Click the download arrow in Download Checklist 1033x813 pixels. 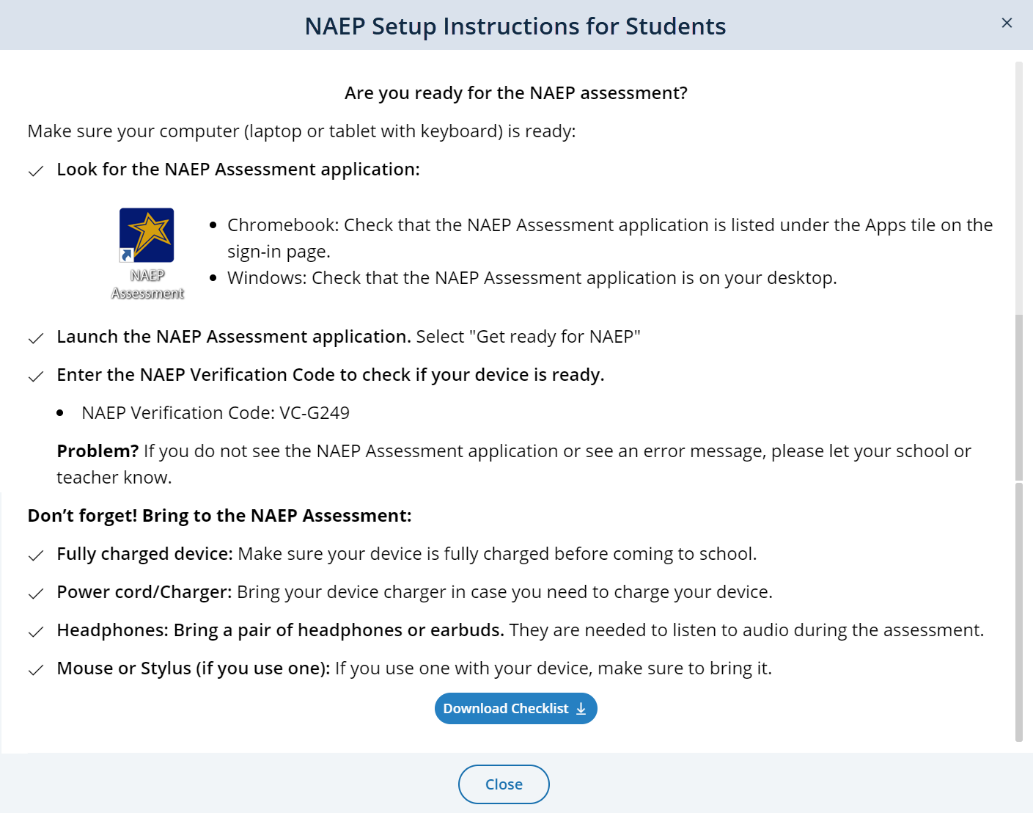click(x=581, y=709)
